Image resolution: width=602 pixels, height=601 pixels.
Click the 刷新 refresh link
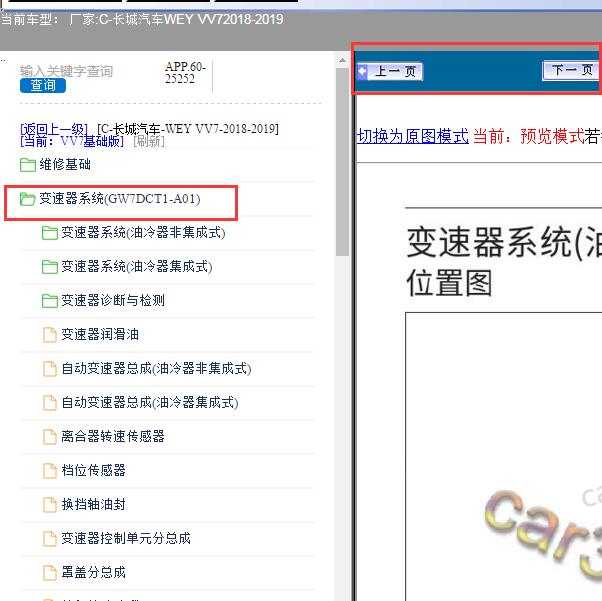click(149, 141)
